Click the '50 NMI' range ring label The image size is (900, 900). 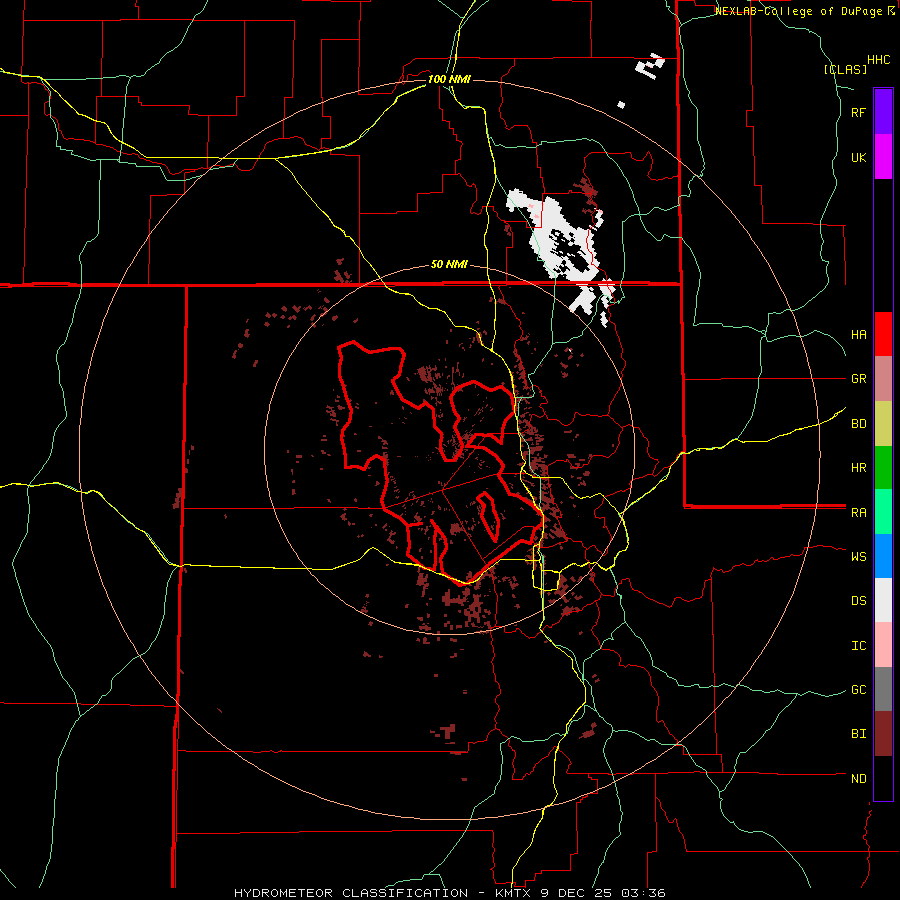pos(449,264)
